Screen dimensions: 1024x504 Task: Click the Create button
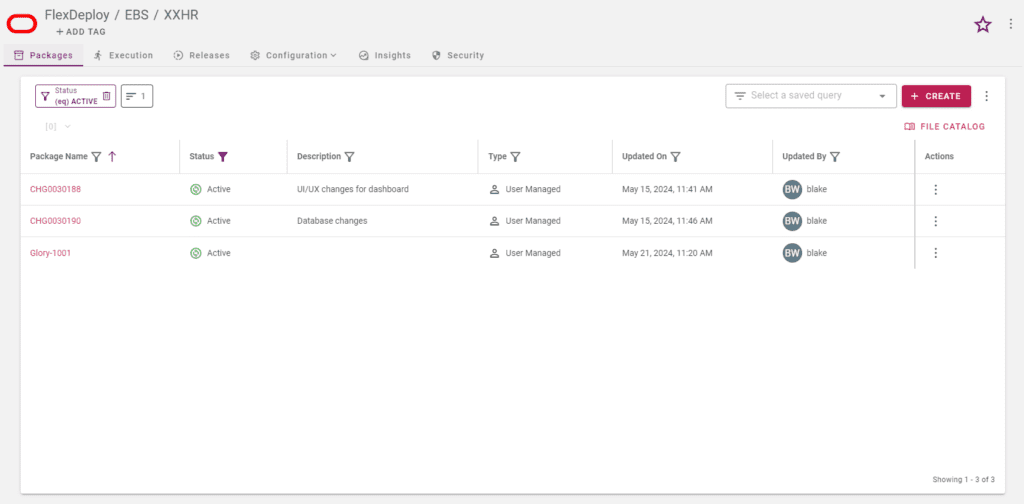tap(936, 96)
